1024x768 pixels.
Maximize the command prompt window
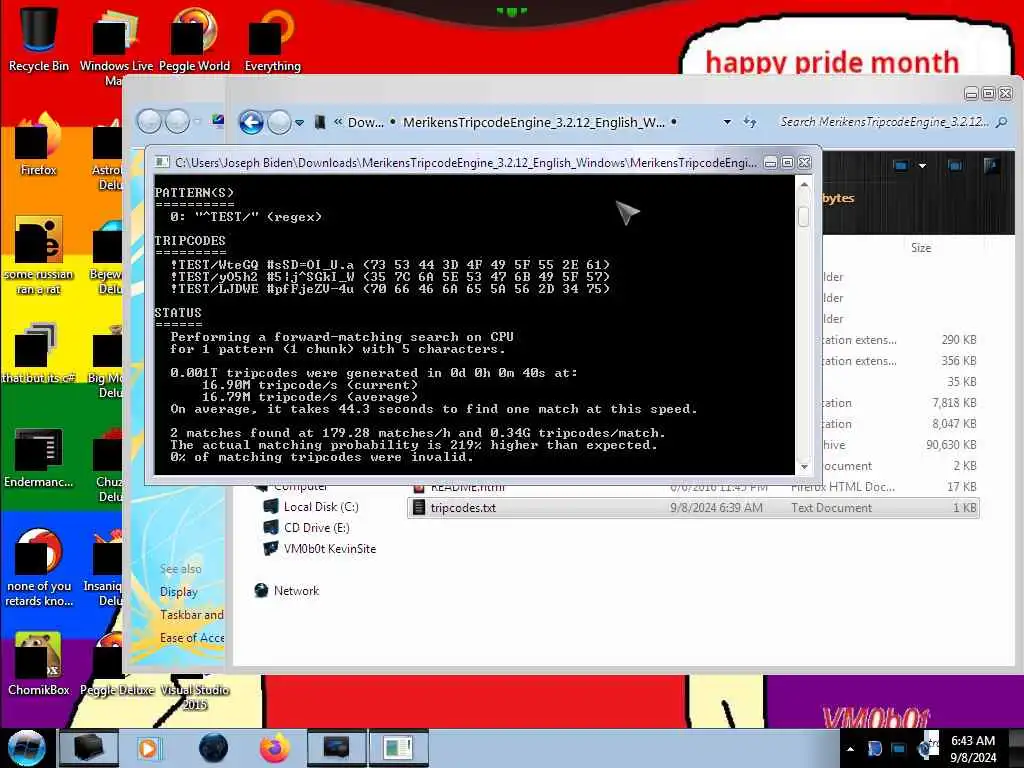point(788,163)
